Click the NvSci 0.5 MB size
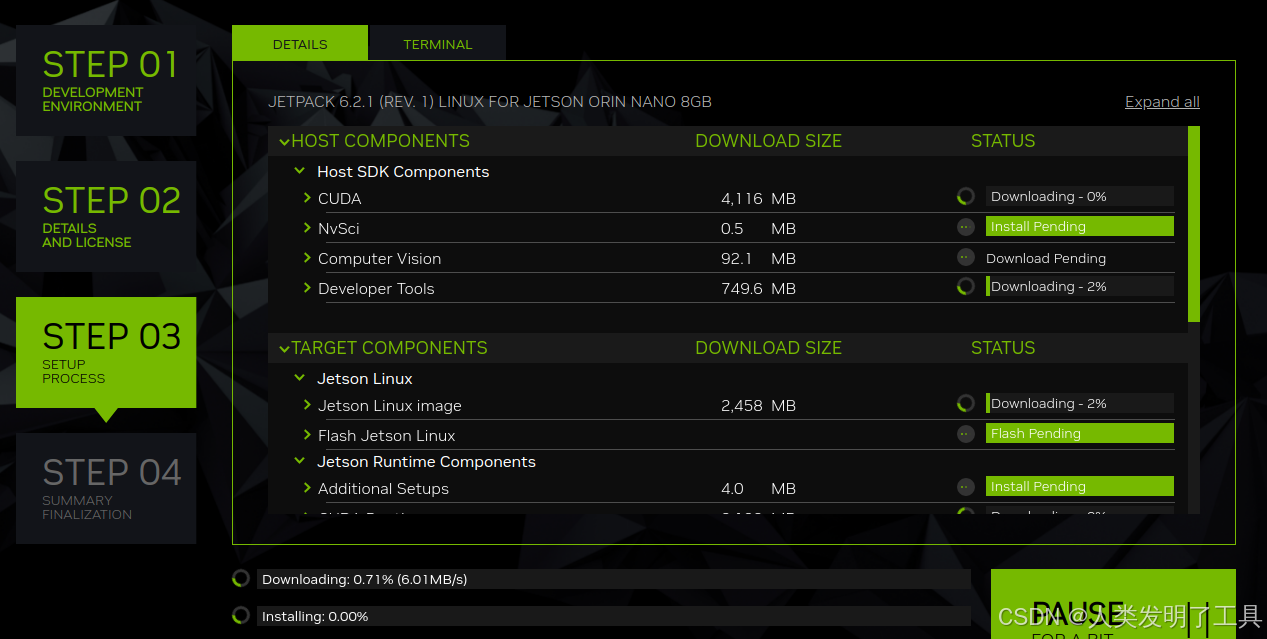Image resolution: width=1267 pixels, height=639 pixels. (758, 229)
